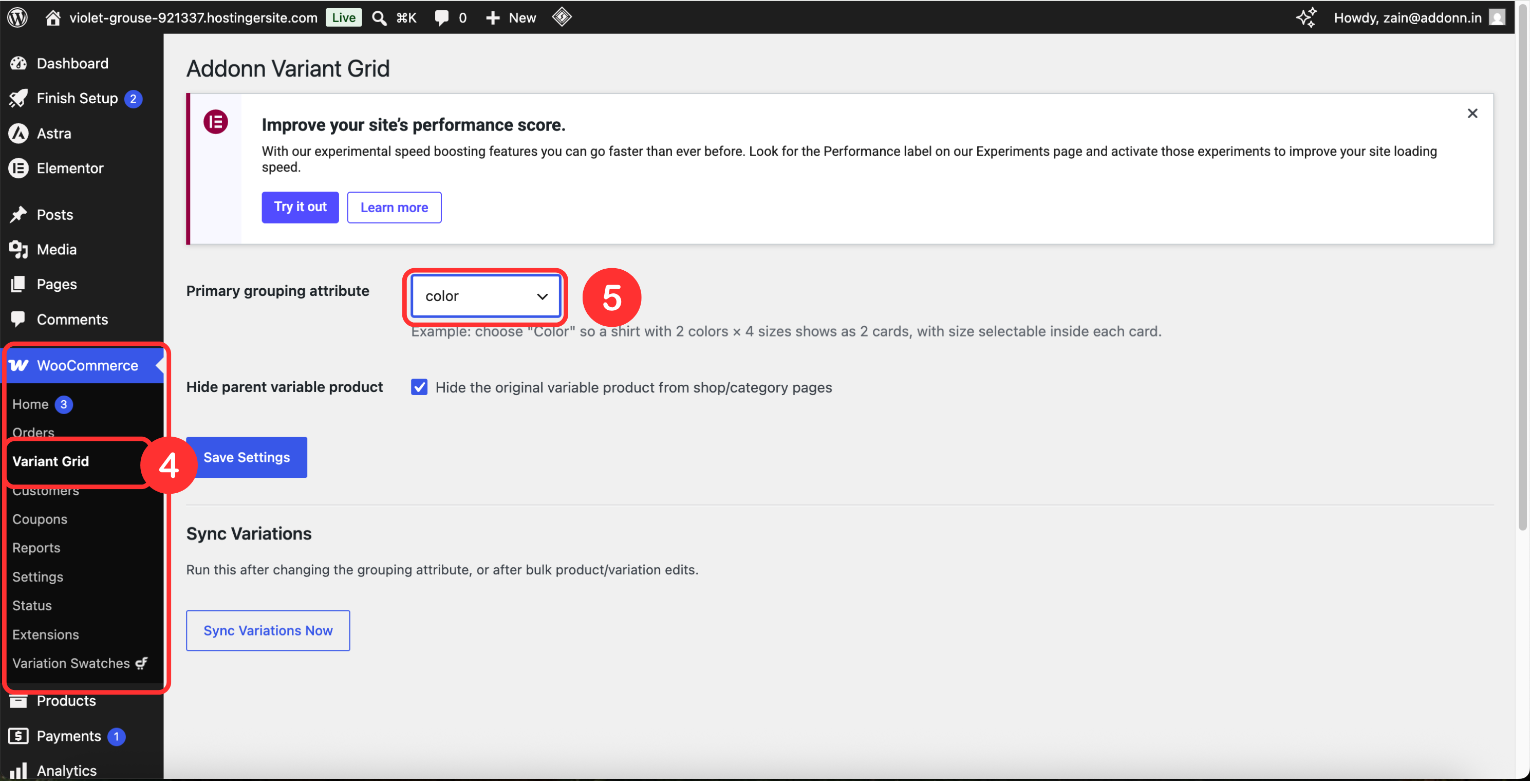
Task: Click the WooCommerce logo icon
Action: (18, 365)
